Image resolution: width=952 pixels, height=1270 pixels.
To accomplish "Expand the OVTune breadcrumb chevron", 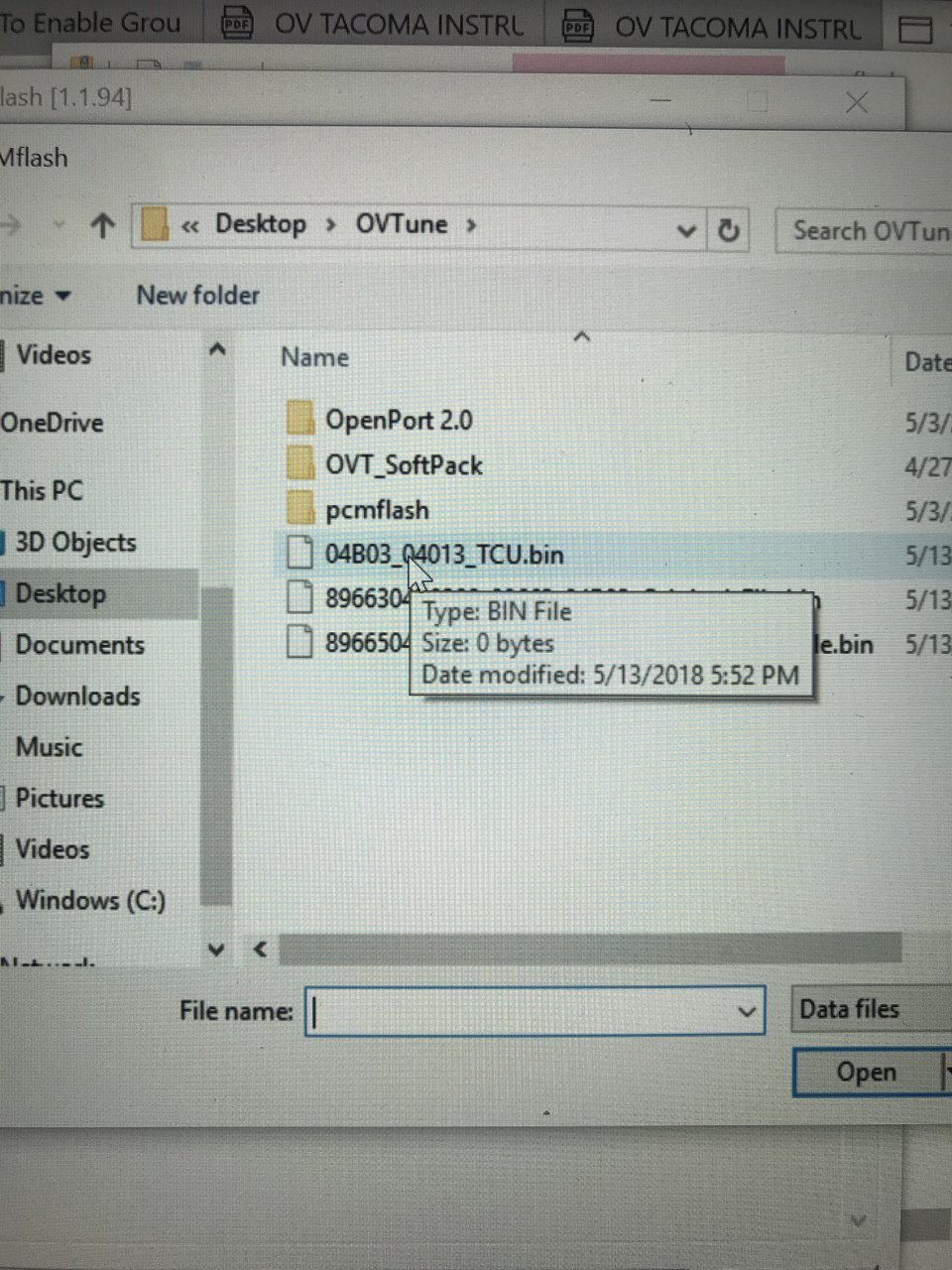I will click(x=471, y=225).
